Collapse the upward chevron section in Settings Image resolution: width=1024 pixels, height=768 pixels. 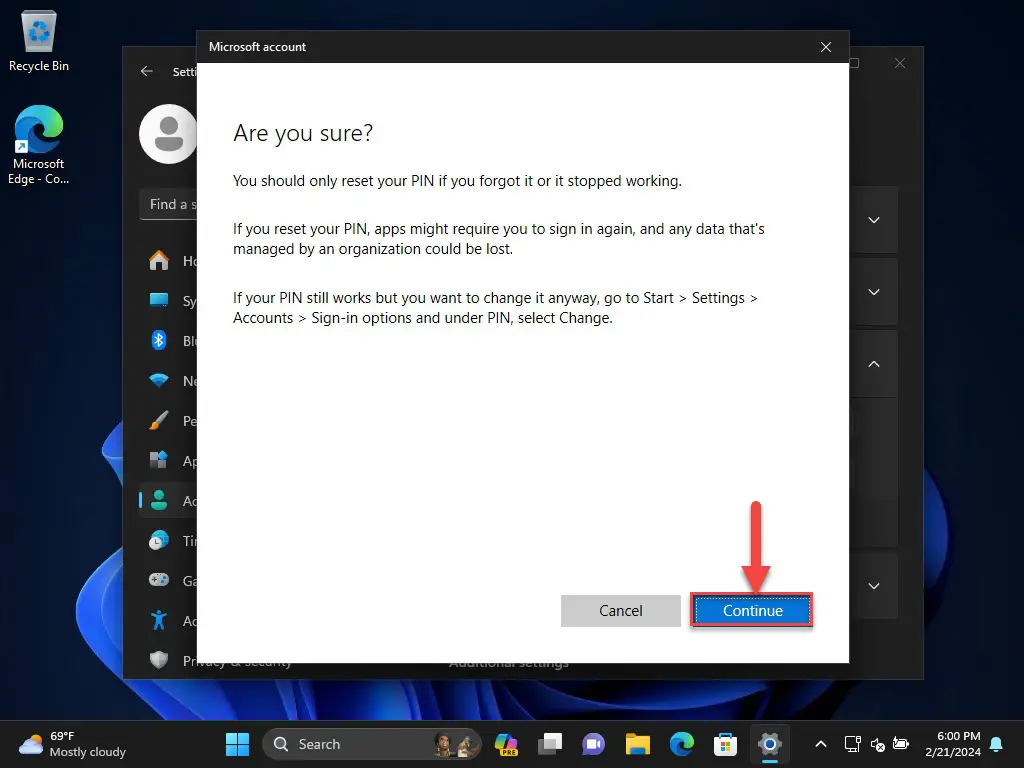click(874, 364)
